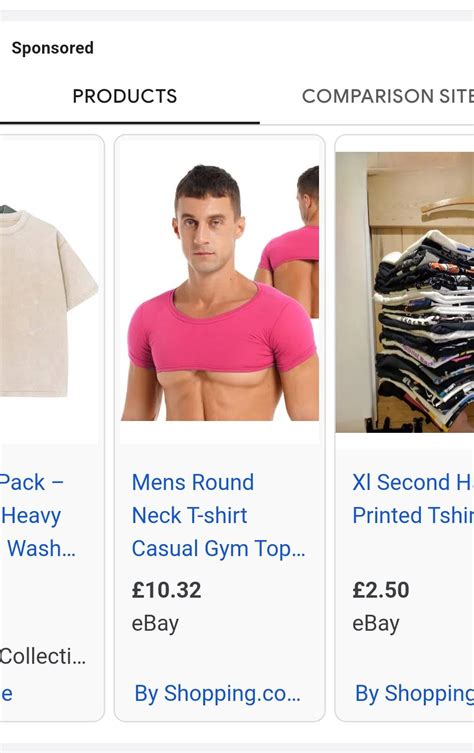This screenshot has width=474, height=753.
Task: Open the Heavy Wash pack product title
Action: pos(37,515)
